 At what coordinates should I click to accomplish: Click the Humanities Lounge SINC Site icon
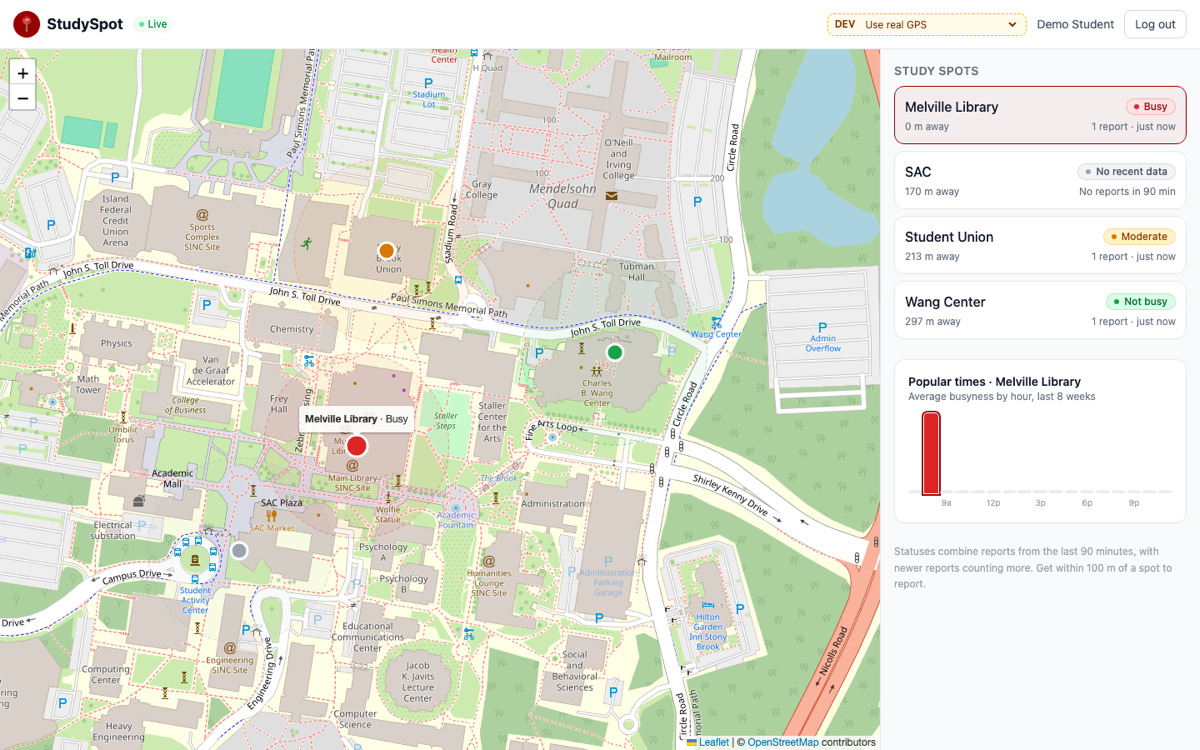click(489, 562)
